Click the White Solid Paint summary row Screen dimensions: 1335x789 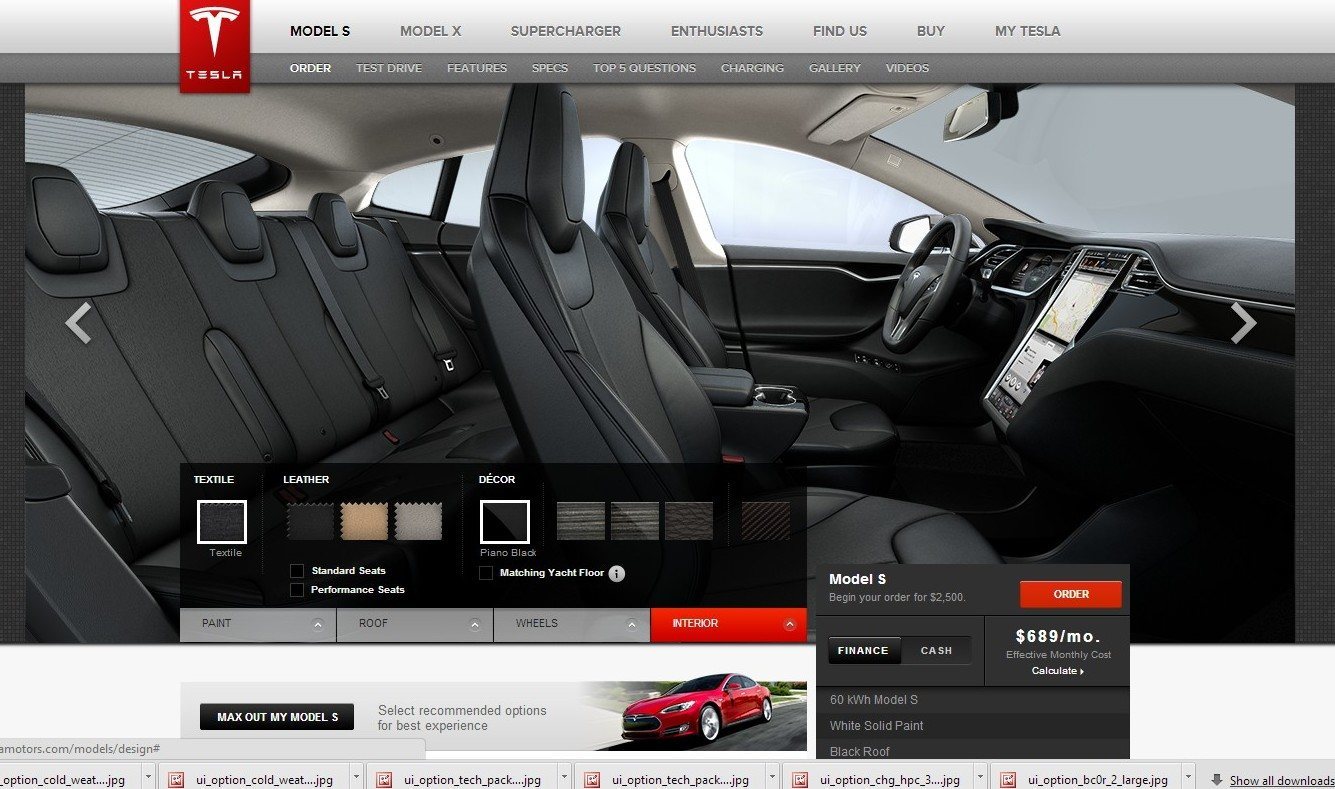[x=973, y=726]
